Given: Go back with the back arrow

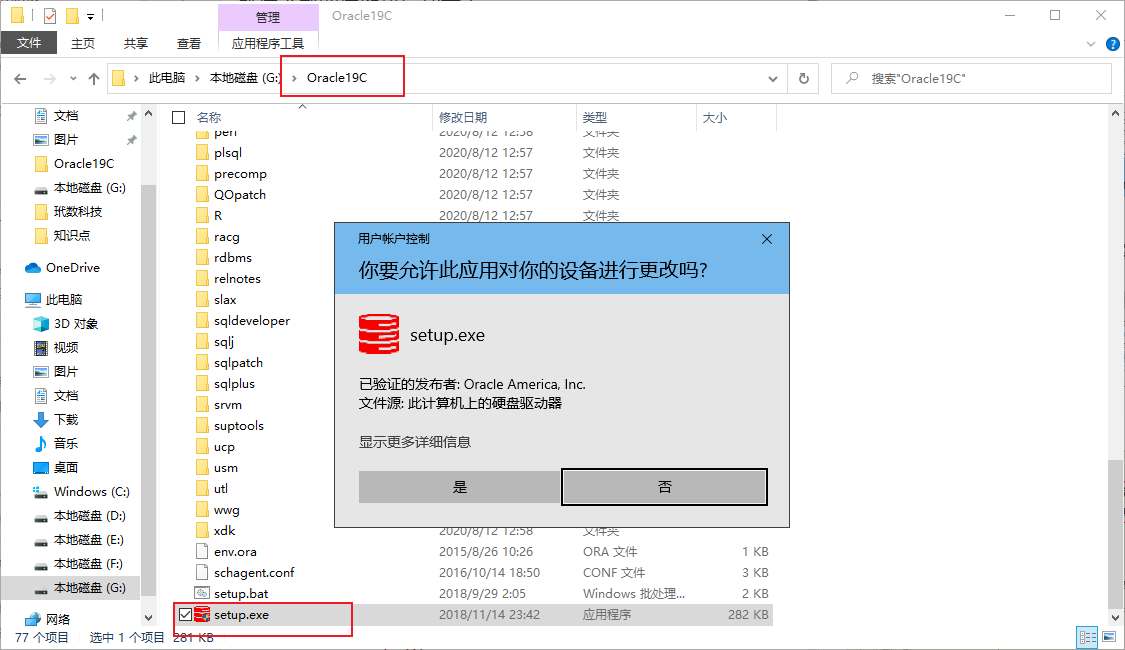Looking at the screenshot, I should [x=20, y=79].
